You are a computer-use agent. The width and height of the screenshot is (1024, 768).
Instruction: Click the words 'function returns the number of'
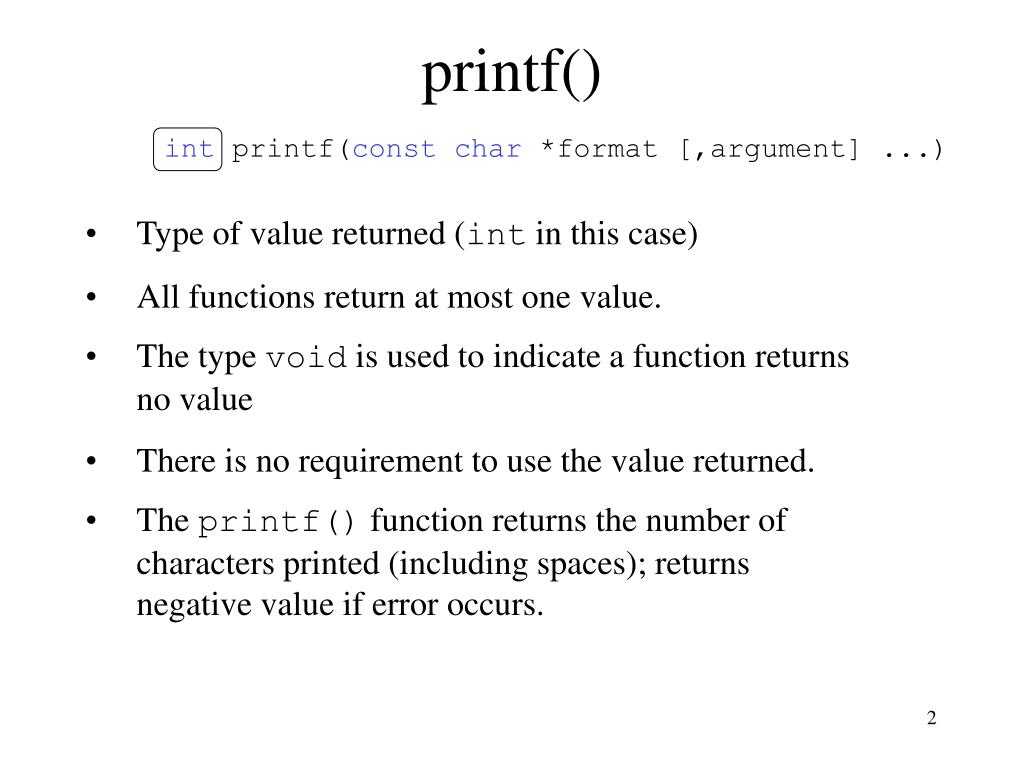[x=579, y=520]
